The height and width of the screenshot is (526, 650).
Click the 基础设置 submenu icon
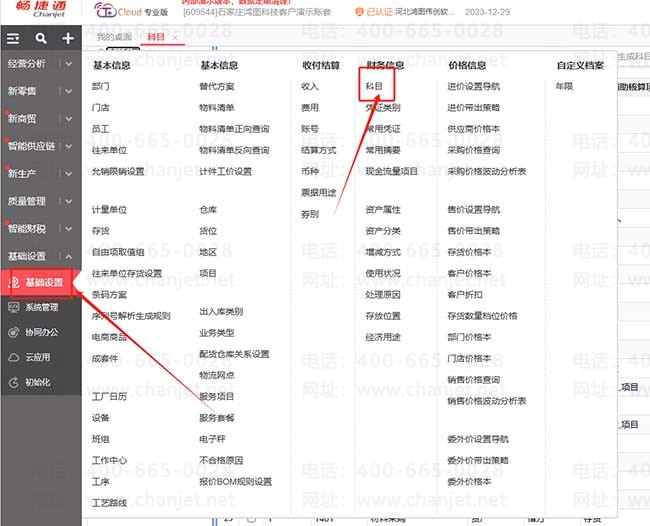pyautogui.click(x=15, y=283)
